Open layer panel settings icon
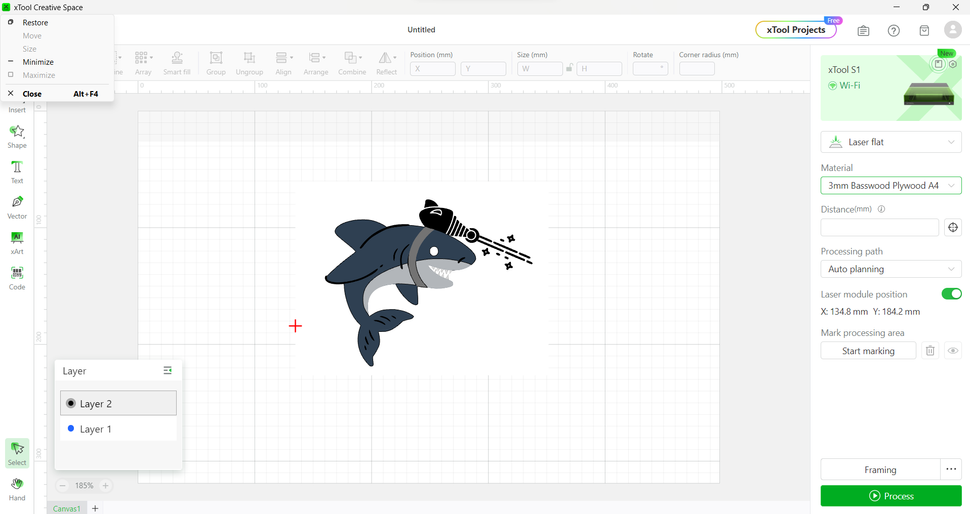 [168, 371]
